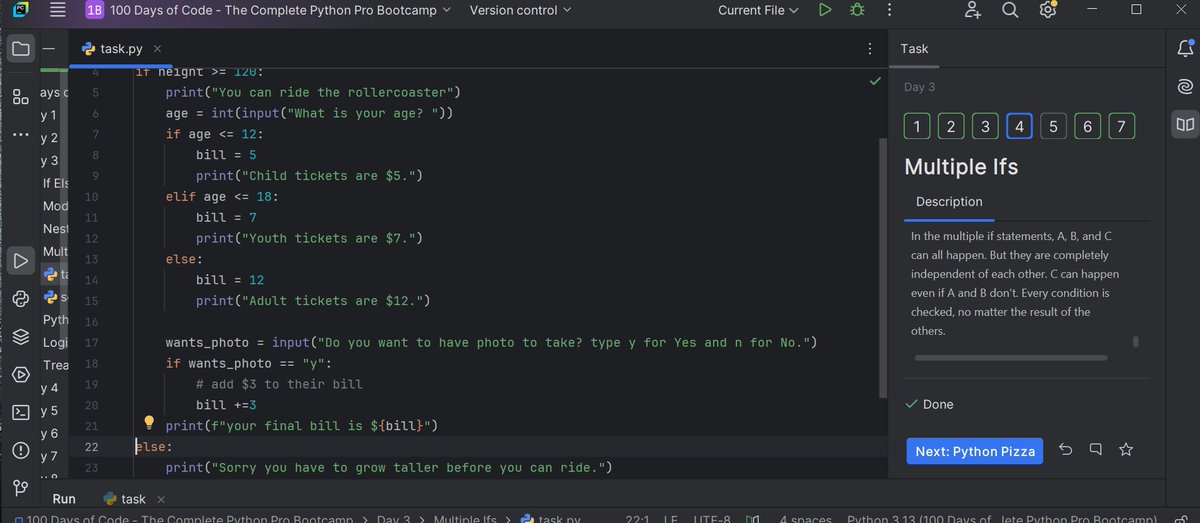The image size is (1200, 523).
Task: Go to task step 7
Action: (x=1122, y=126)
